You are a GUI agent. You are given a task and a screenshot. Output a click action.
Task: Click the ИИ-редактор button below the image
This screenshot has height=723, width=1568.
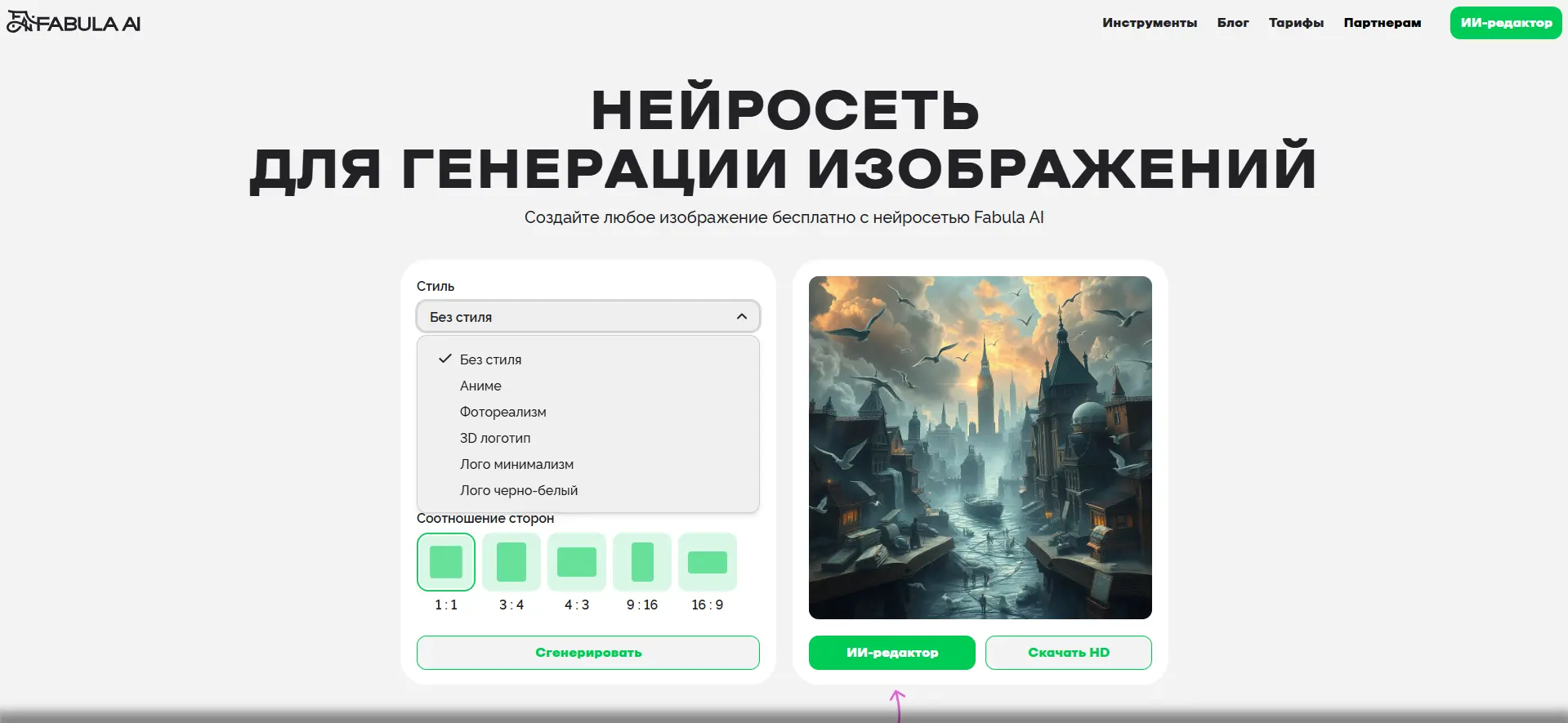[x=892, y=653]
